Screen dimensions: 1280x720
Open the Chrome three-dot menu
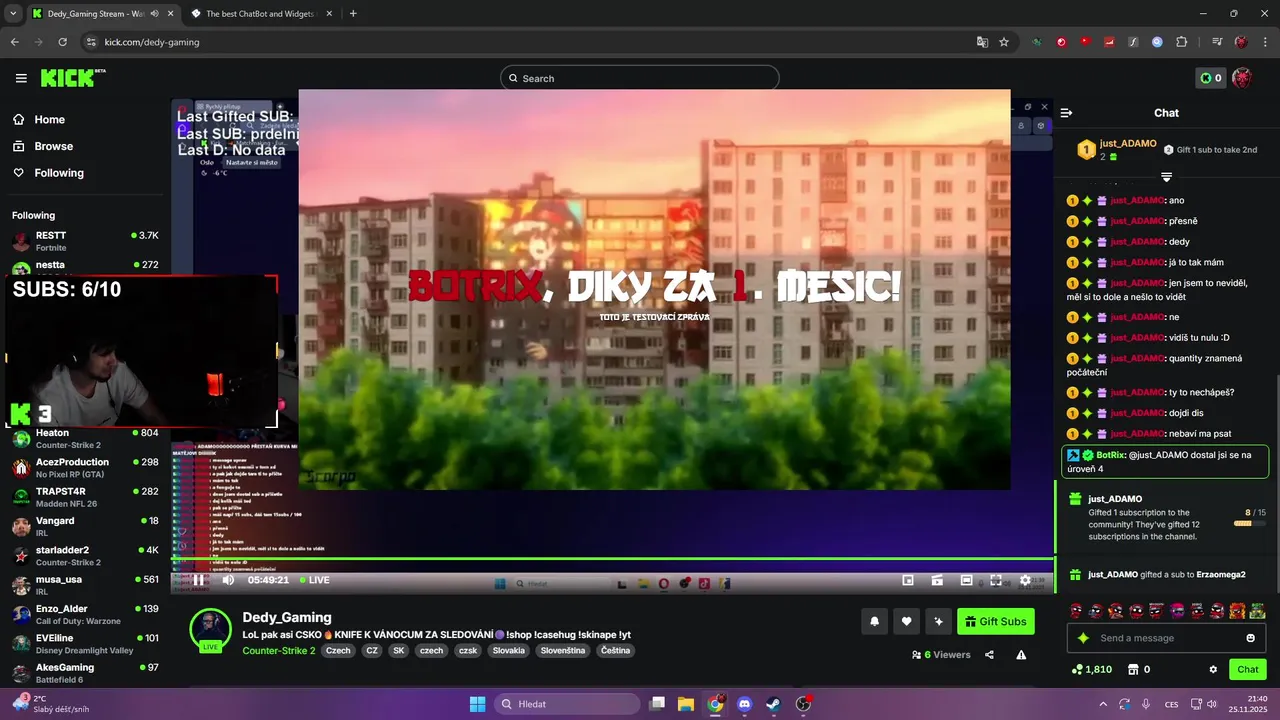point(1266,42)
